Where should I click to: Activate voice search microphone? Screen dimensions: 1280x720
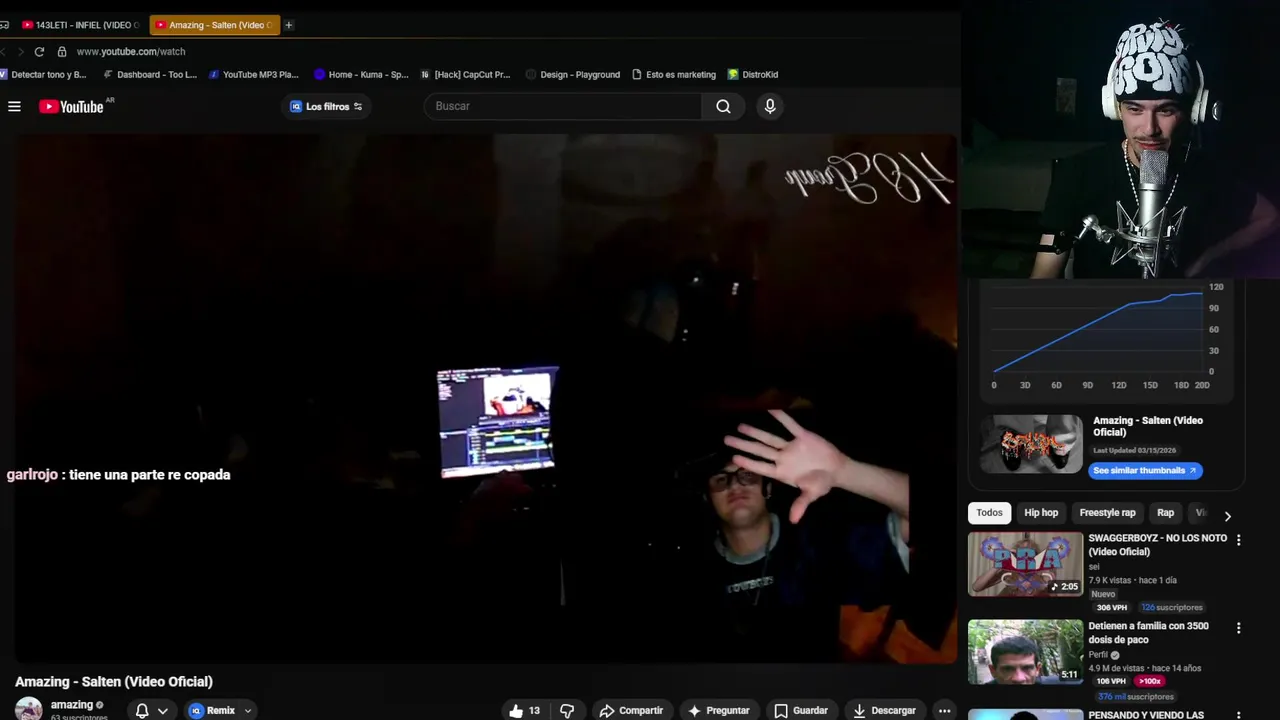[x=769, y=106]
